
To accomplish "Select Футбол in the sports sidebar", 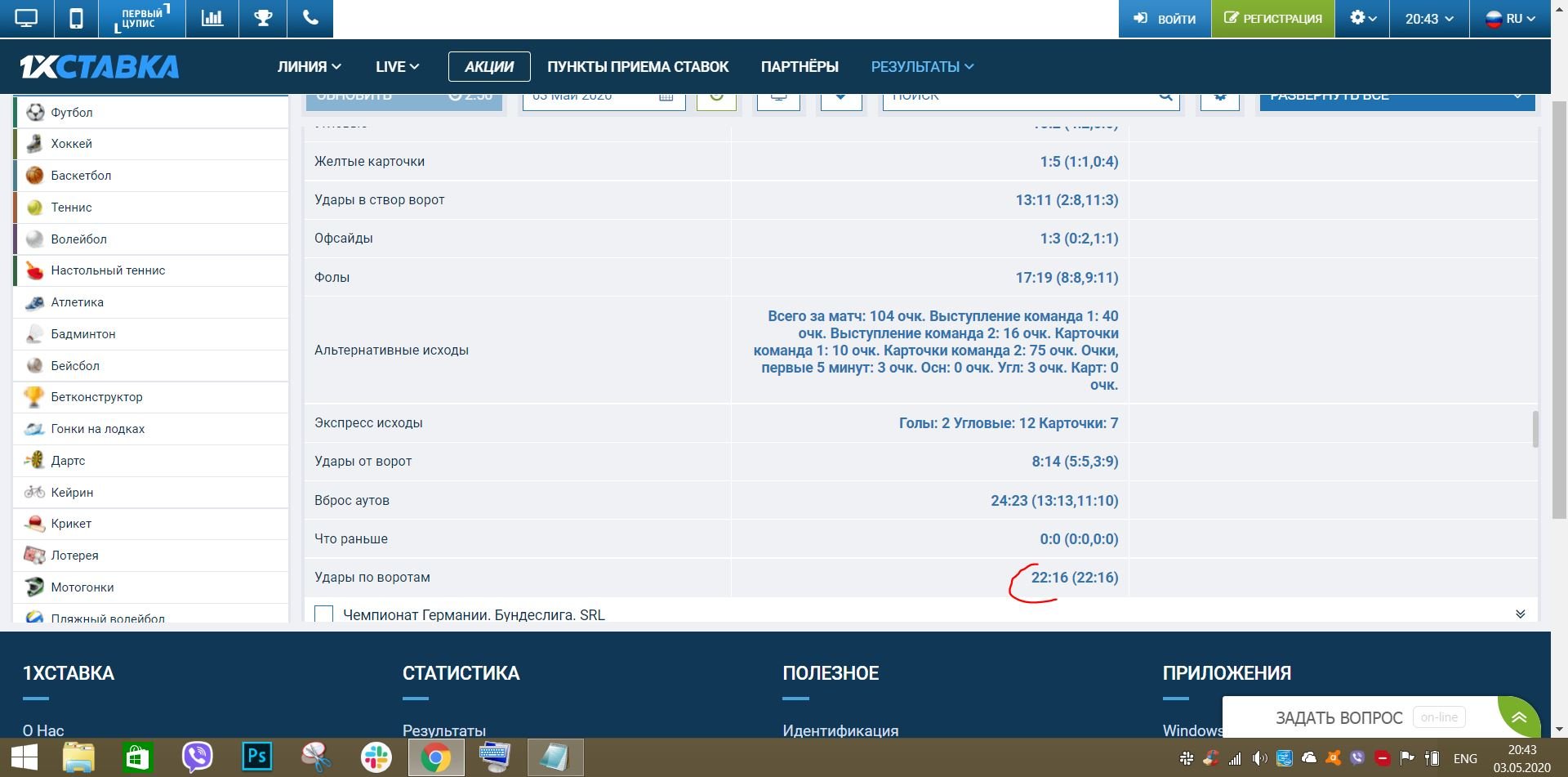I will [x=72, y=113].
